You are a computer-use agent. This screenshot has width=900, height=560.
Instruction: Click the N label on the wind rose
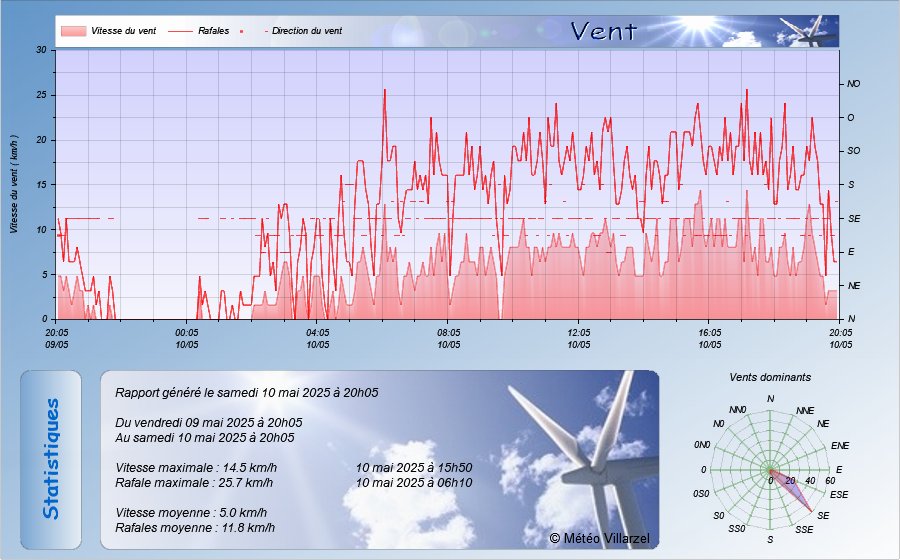tap(770, 399)
